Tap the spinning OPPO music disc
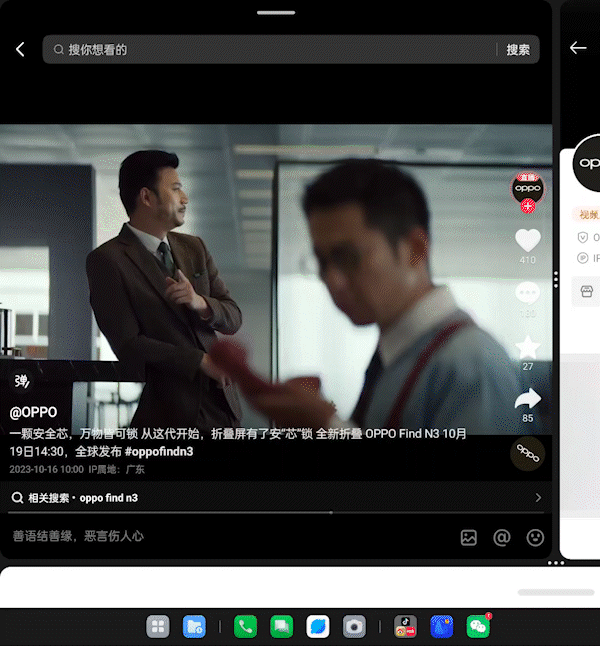Image resolution: width=600 pixels, height=646 pixels. coord(527,454)
